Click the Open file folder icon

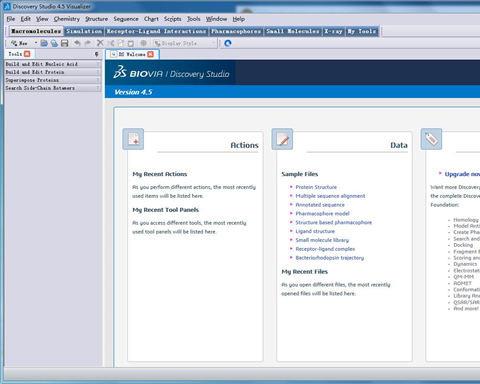click(44, 43)
